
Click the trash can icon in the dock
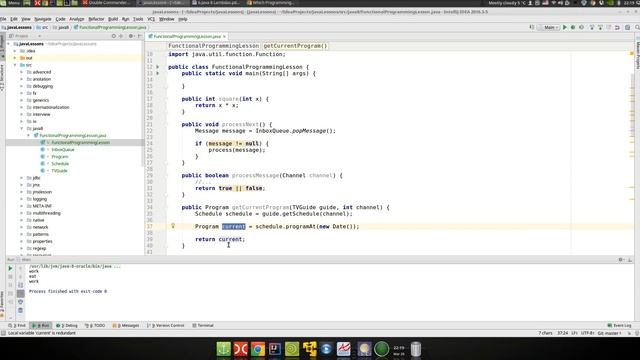[x=416, y=349]
